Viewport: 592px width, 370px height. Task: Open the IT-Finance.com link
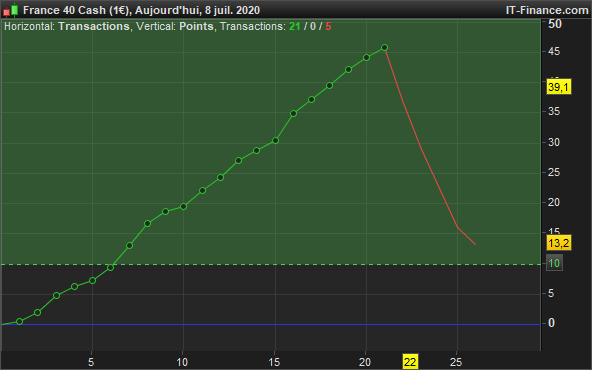click(547, 10)
